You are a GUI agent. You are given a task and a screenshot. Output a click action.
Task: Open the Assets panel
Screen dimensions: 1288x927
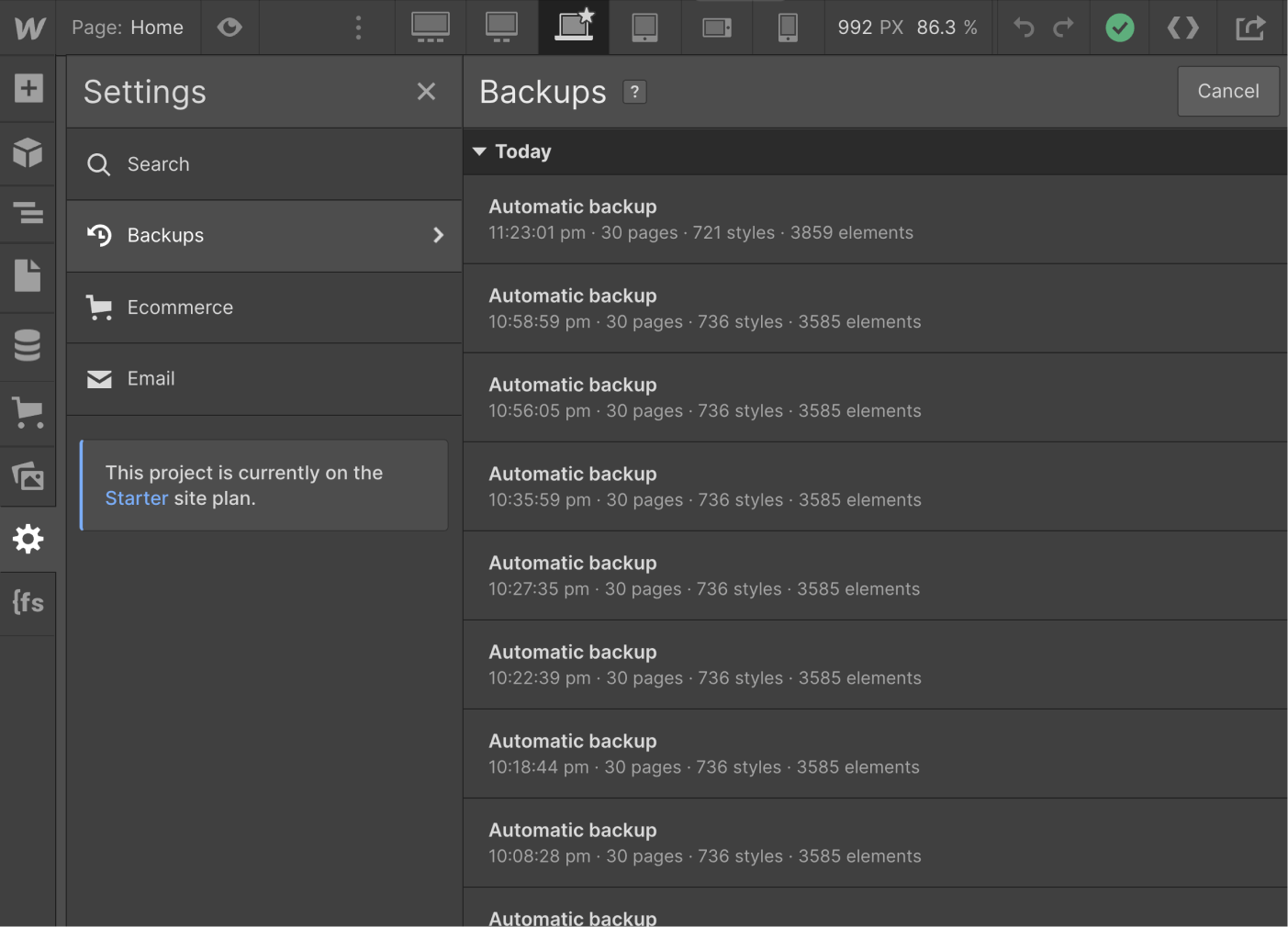pos(28,475)
